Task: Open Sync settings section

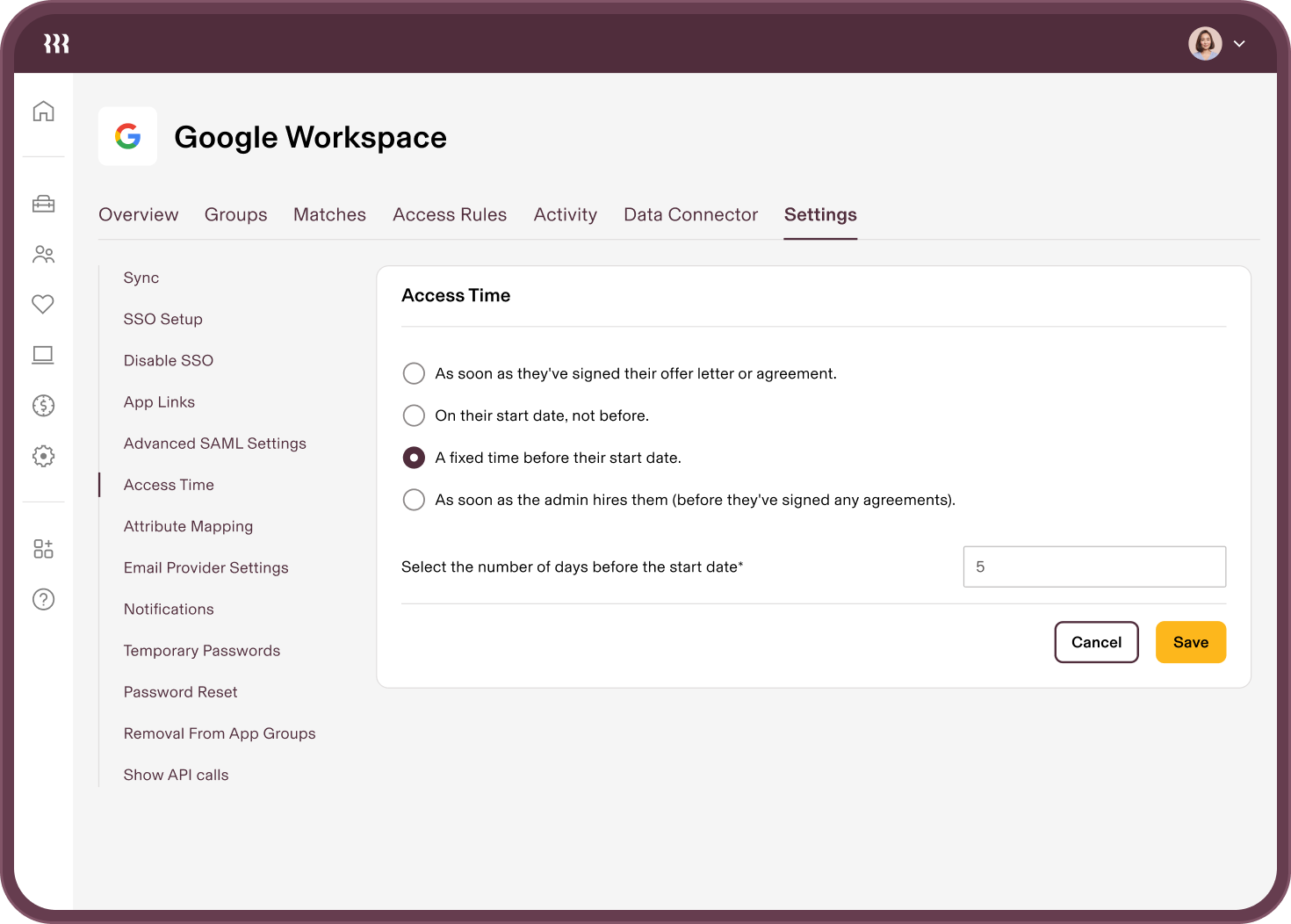Action: (141, 278)
